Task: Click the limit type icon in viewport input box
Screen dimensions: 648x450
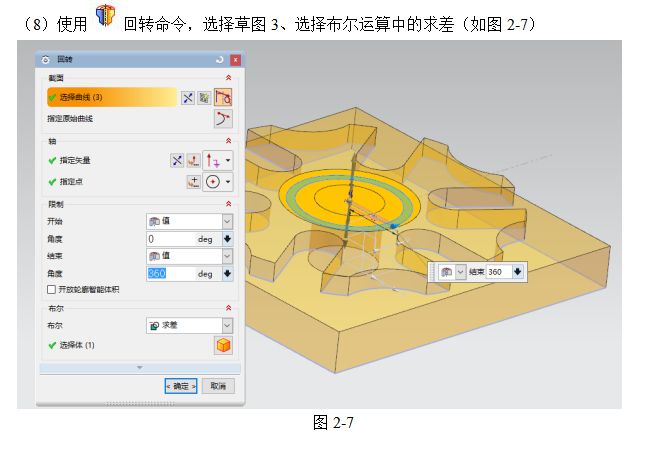Action: [446, 272]
